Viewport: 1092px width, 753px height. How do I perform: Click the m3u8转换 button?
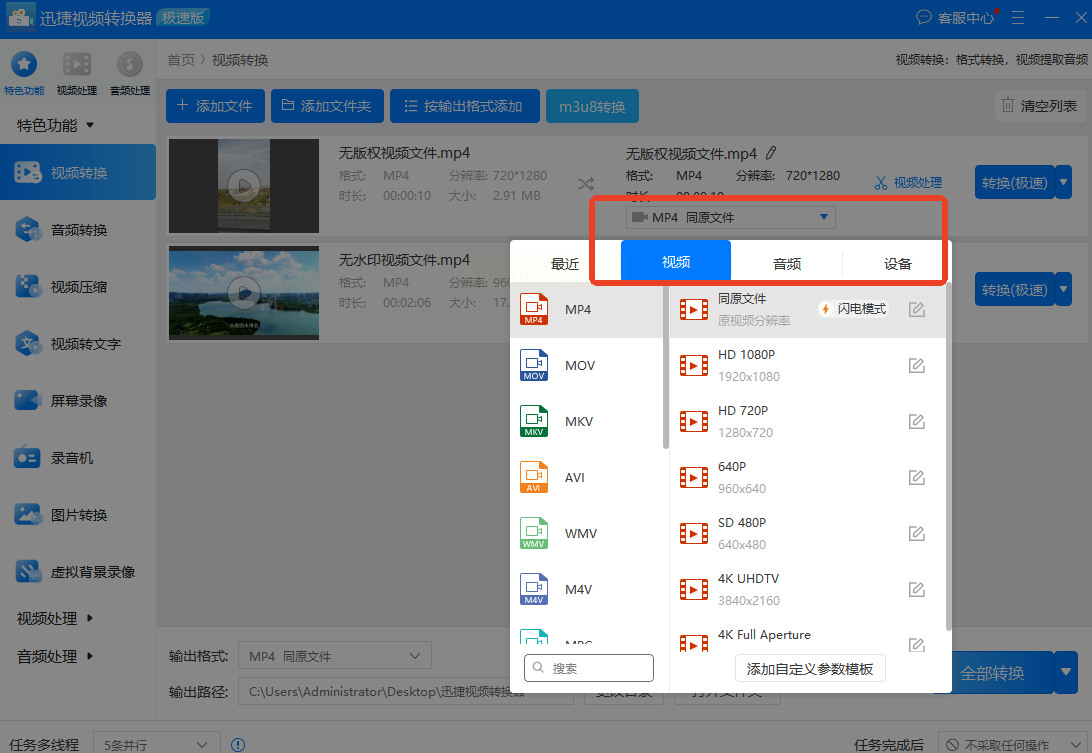[592, 106]
